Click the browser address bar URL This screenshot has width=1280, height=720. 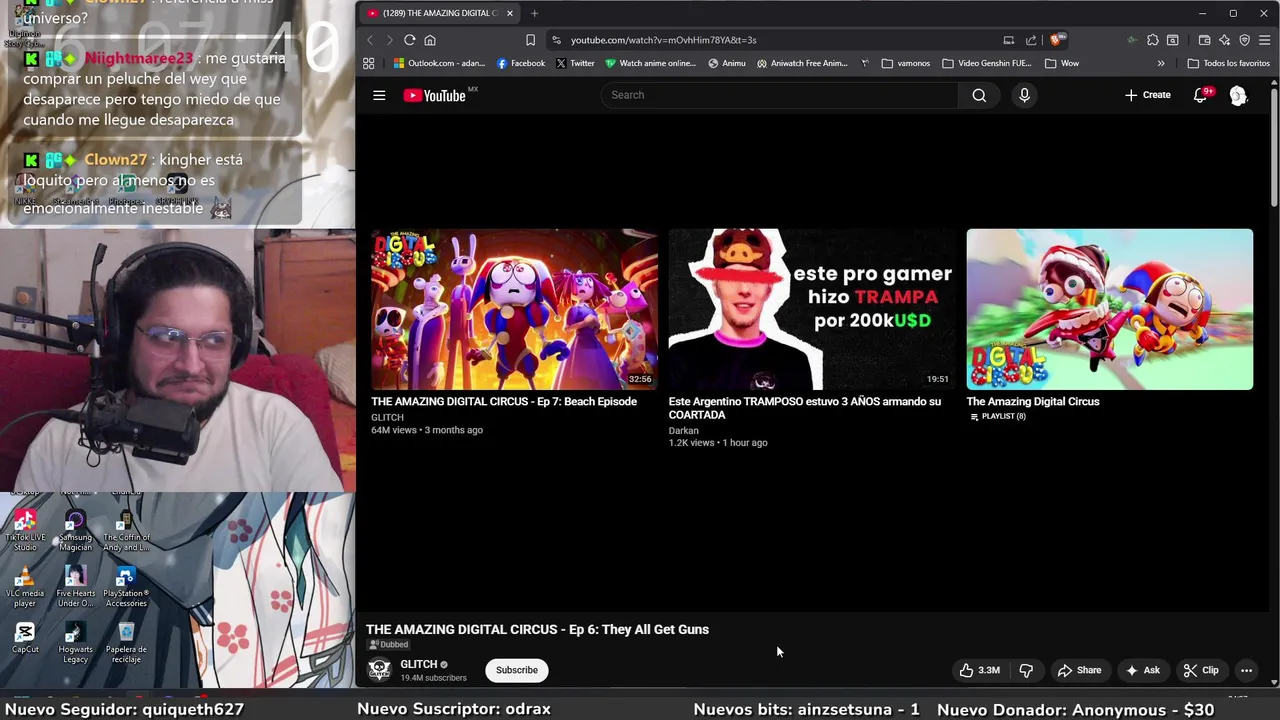[664, 40]
